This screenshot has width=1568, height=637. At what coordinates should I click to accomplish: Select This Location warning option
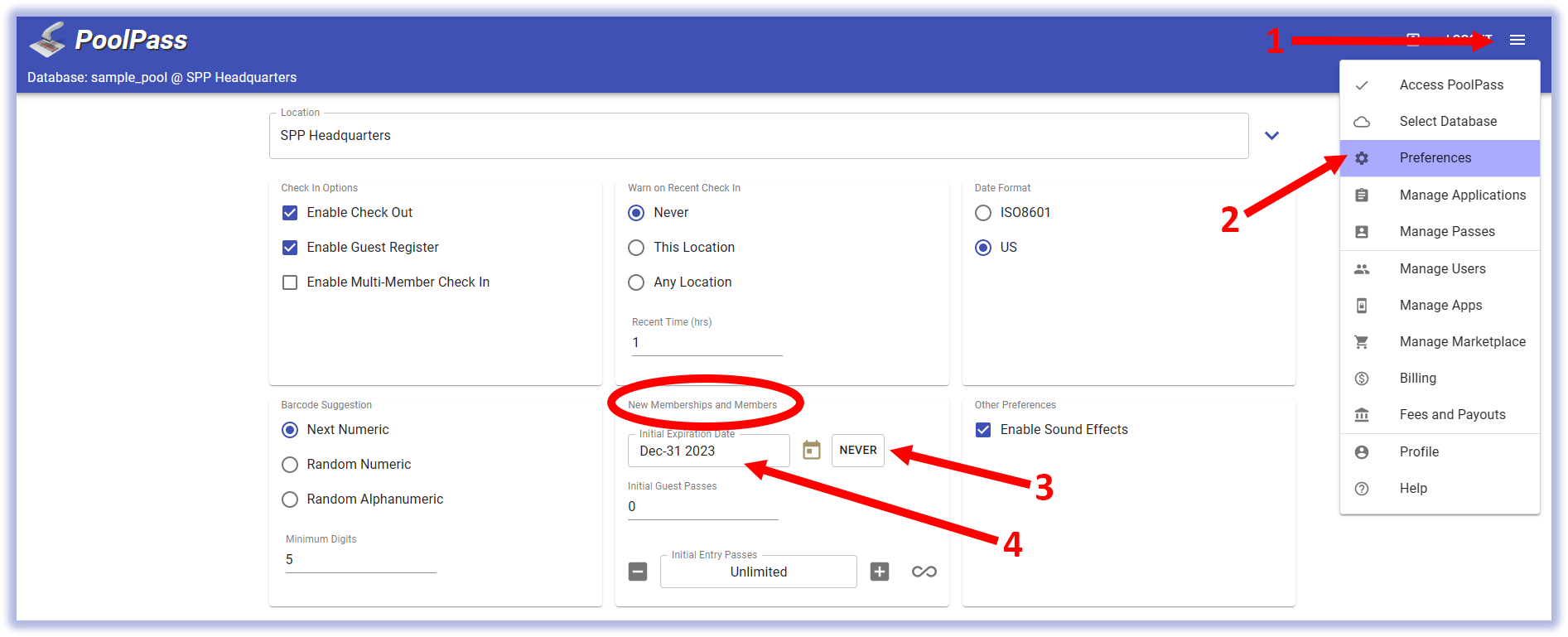(x=636, y=248)
